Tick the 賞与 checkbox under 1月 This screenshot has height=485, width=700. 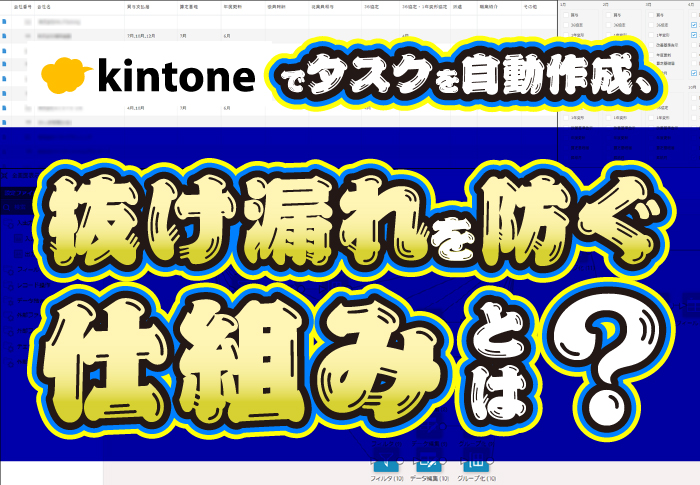click(x=566, y=15)
